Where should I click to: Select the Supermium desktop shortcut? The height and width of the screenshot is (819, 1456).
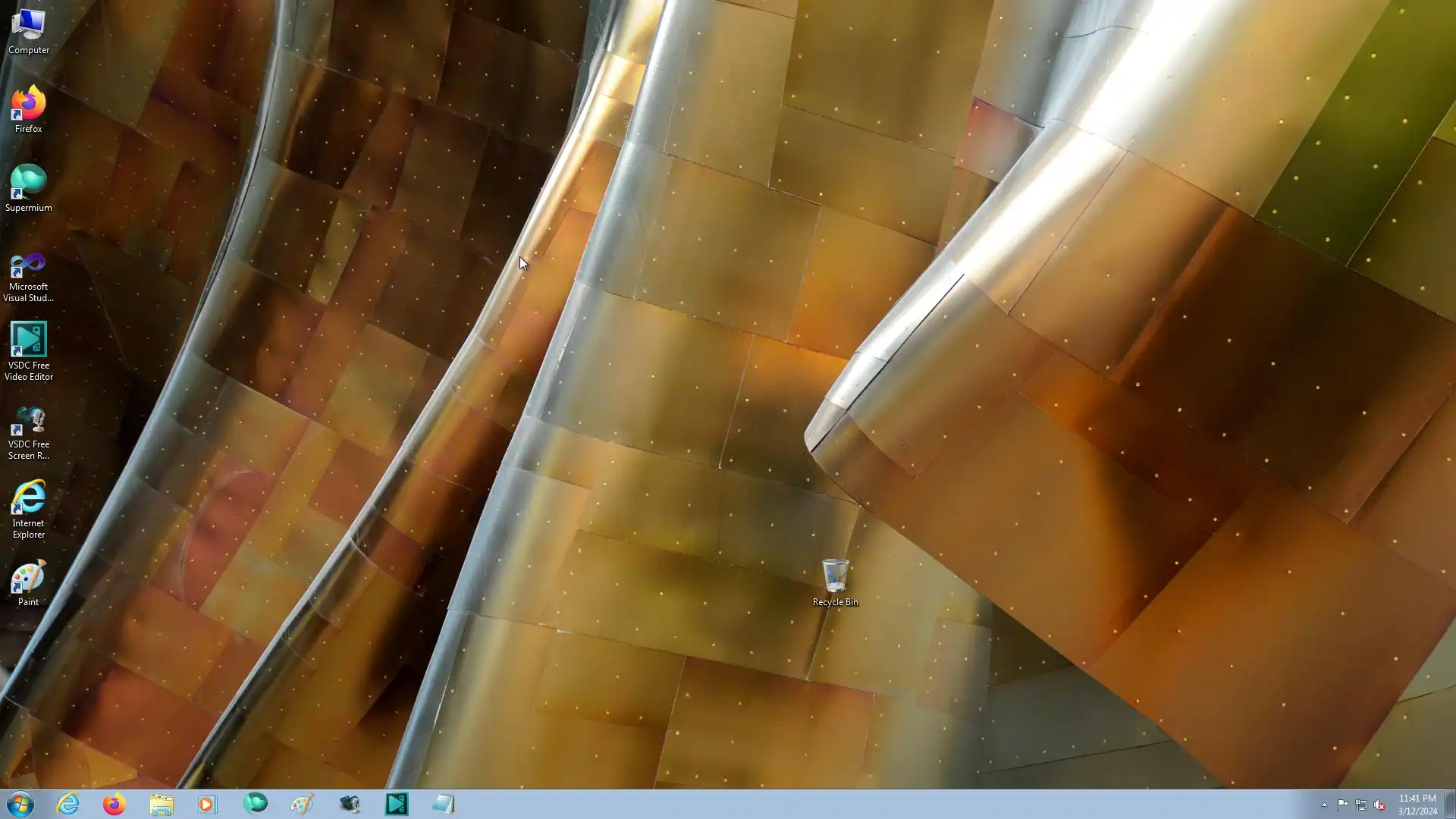pyautogui.click(x=29, y=188)
